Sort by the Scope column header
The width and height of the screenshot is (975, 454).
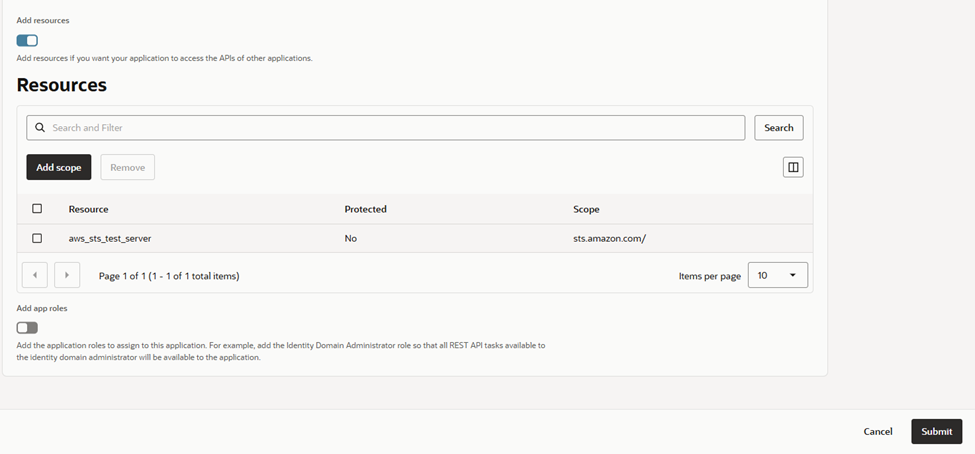click(586, 209)
